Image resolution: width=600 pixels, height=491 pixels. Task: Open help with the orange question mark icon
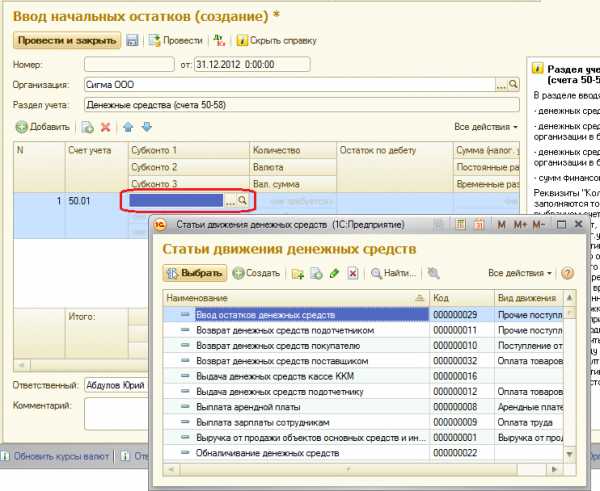point(567,273)
